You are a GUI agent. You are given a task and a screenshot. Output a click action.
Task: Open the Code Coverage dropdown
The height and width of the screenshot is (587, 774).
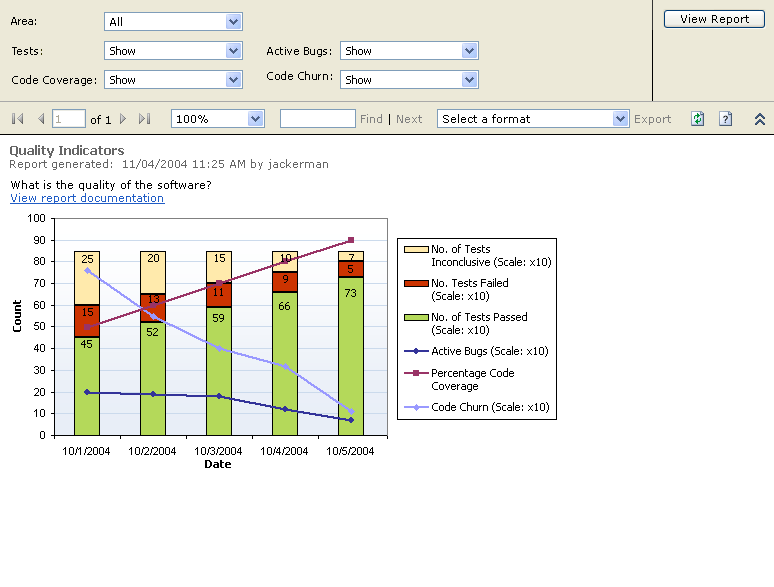[233, 80]
